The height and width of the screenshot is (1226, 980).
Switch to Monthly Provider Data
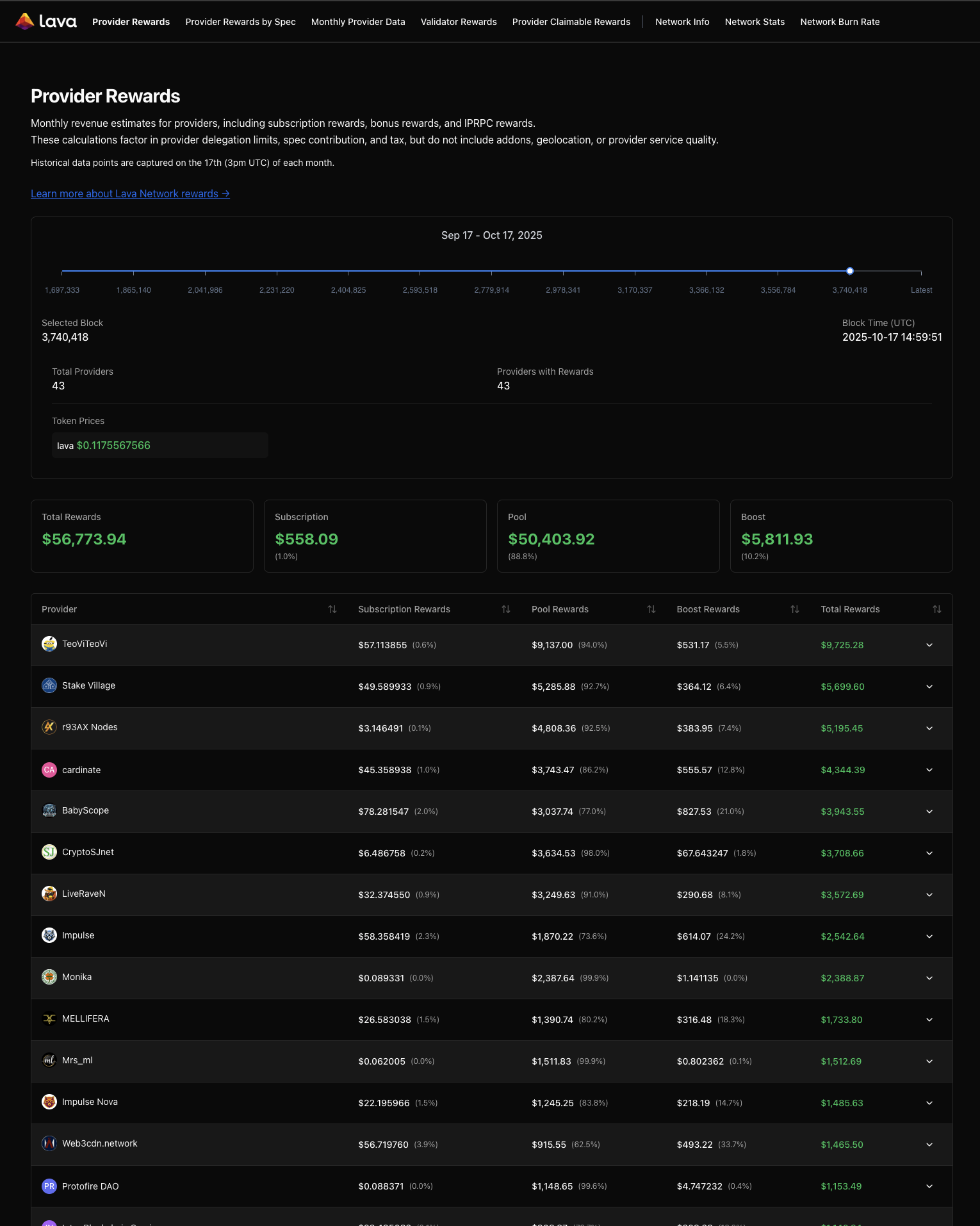[x=358, y=22]
